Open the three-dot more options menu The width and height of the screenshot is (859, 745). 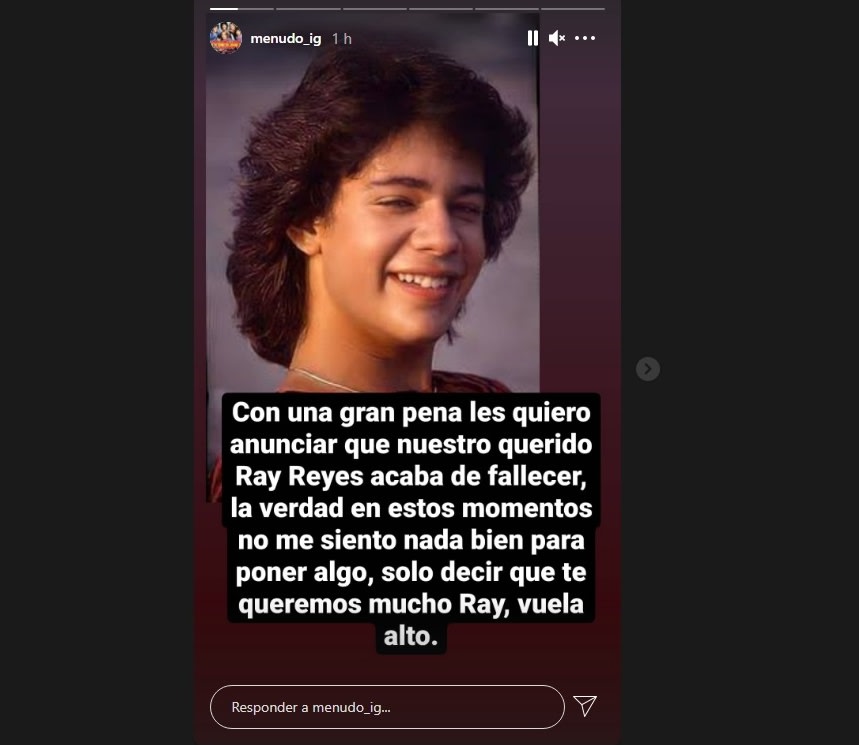click(585, 38)
